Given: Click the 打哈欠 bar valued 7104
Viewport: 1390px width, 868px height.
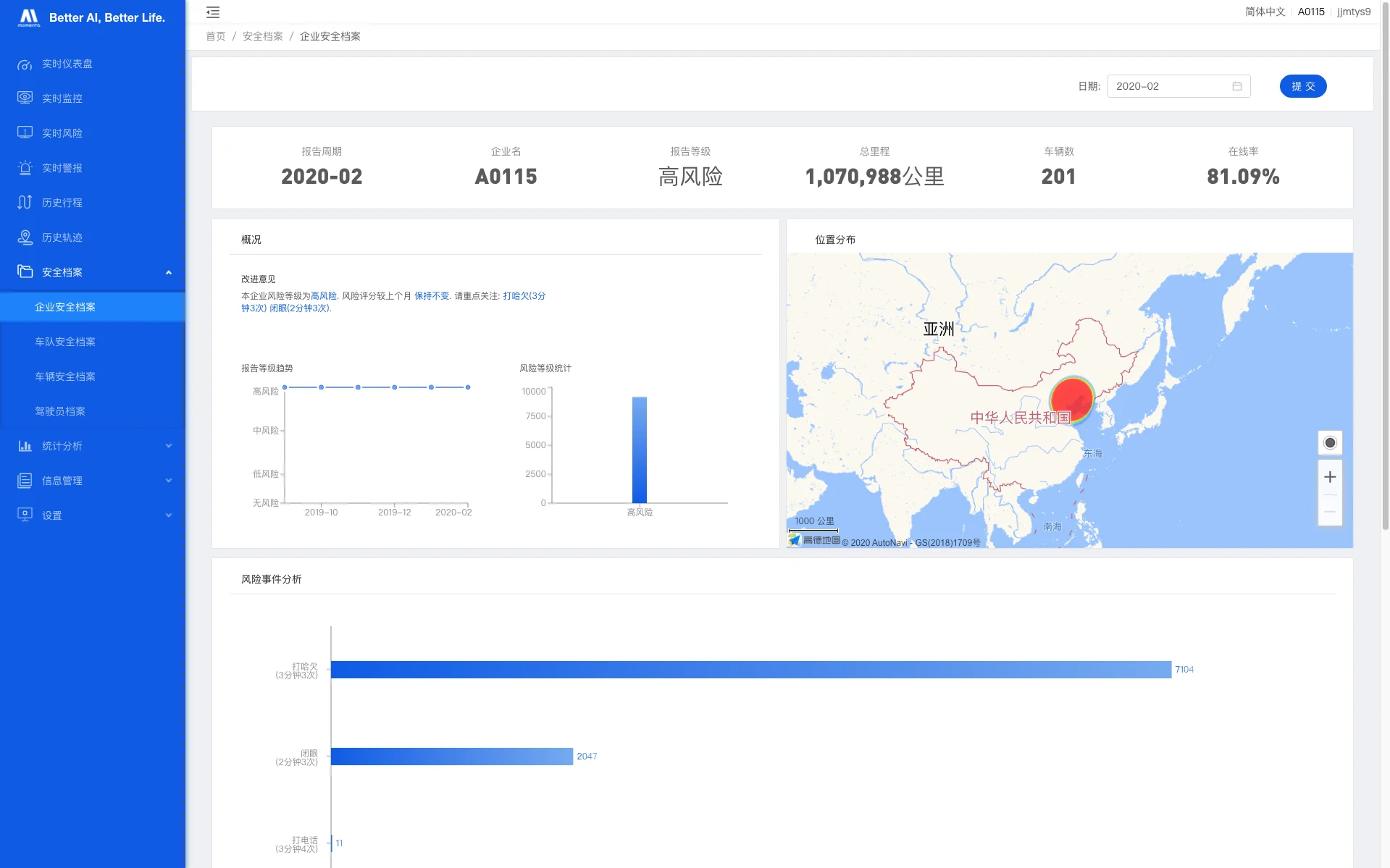Looking at the screenshot, I should point(751,670).
